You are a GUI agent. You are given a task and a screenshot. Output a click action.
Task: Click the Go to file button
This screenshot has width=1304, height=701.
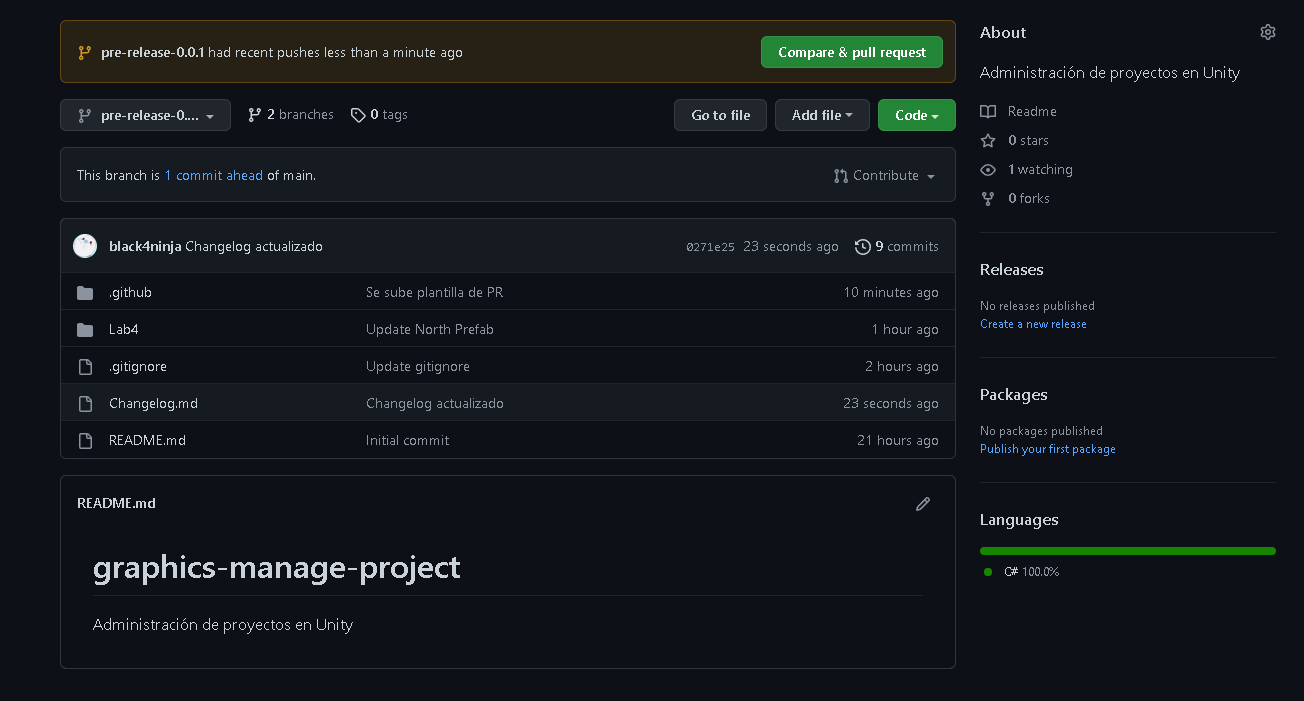[720, 115]
